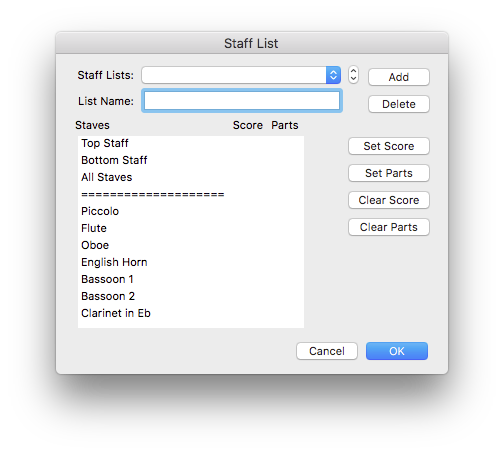
Task: Select the English Horn staff
Action: [191, 262]
